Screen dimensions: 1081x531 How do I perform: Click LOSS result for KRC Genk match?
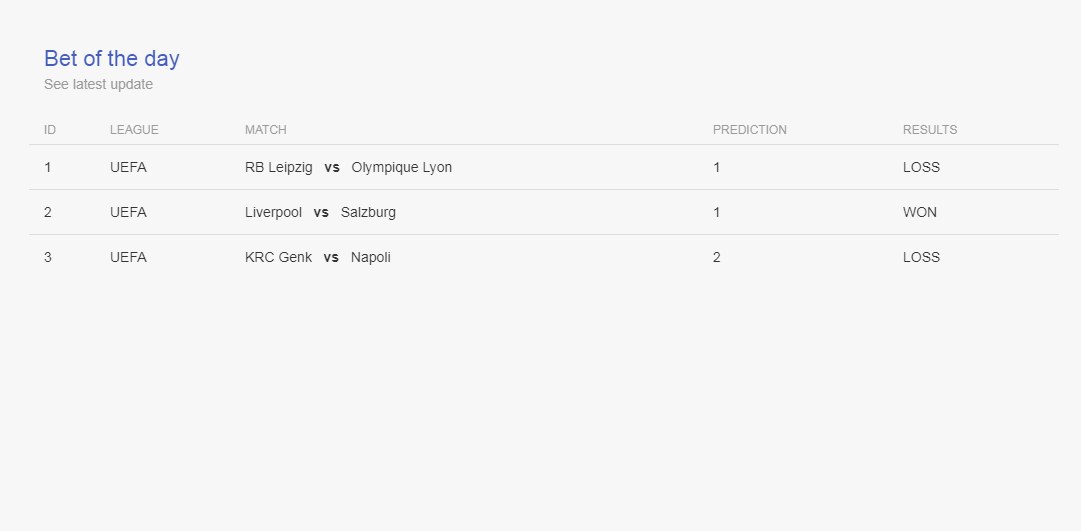(x=921, y=257)
